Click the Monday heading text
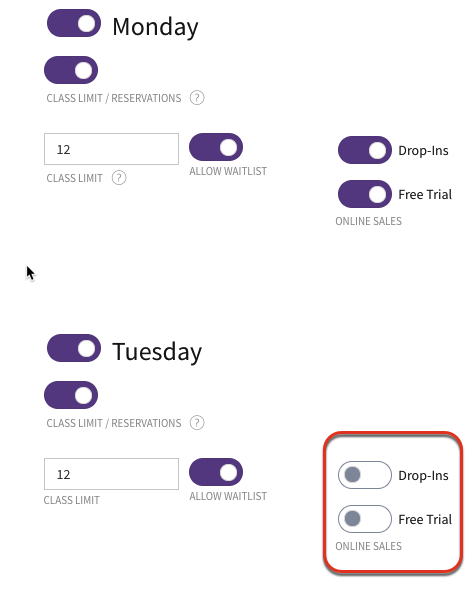The height and width of the screenshot is (593, 469). pos(155,27)
